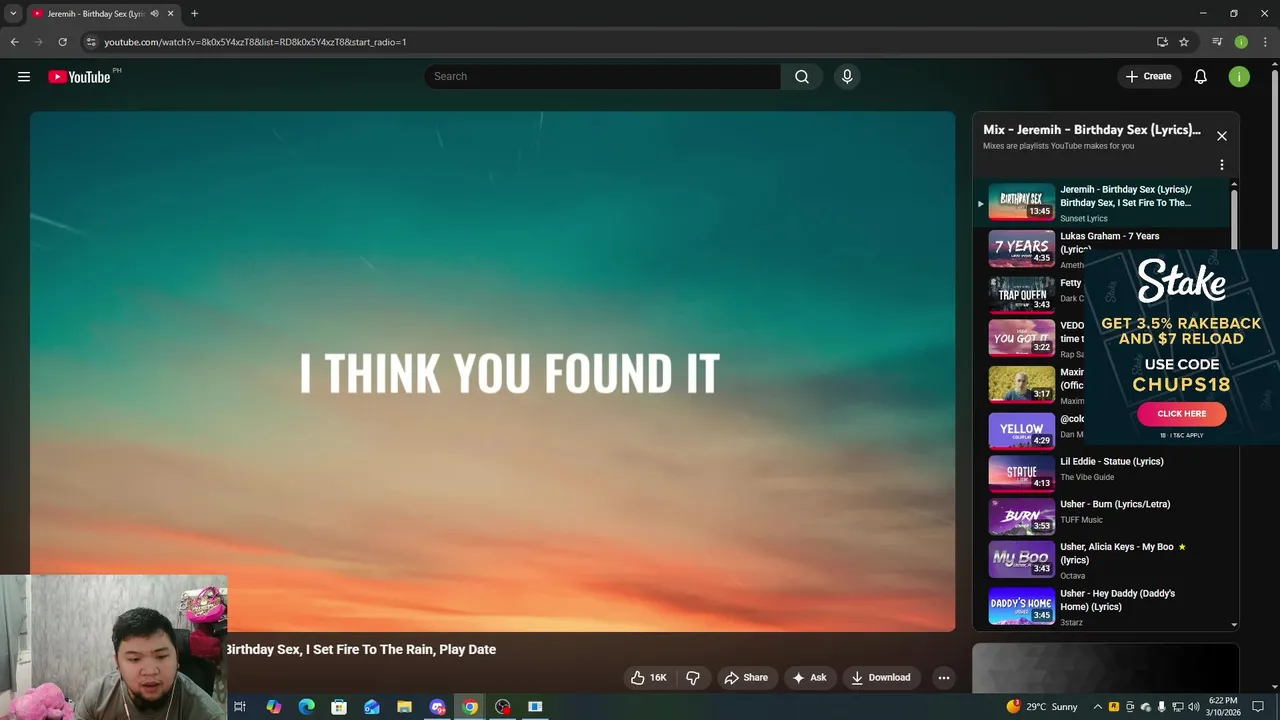Open Windows notification center icon

pos(1258,707)
